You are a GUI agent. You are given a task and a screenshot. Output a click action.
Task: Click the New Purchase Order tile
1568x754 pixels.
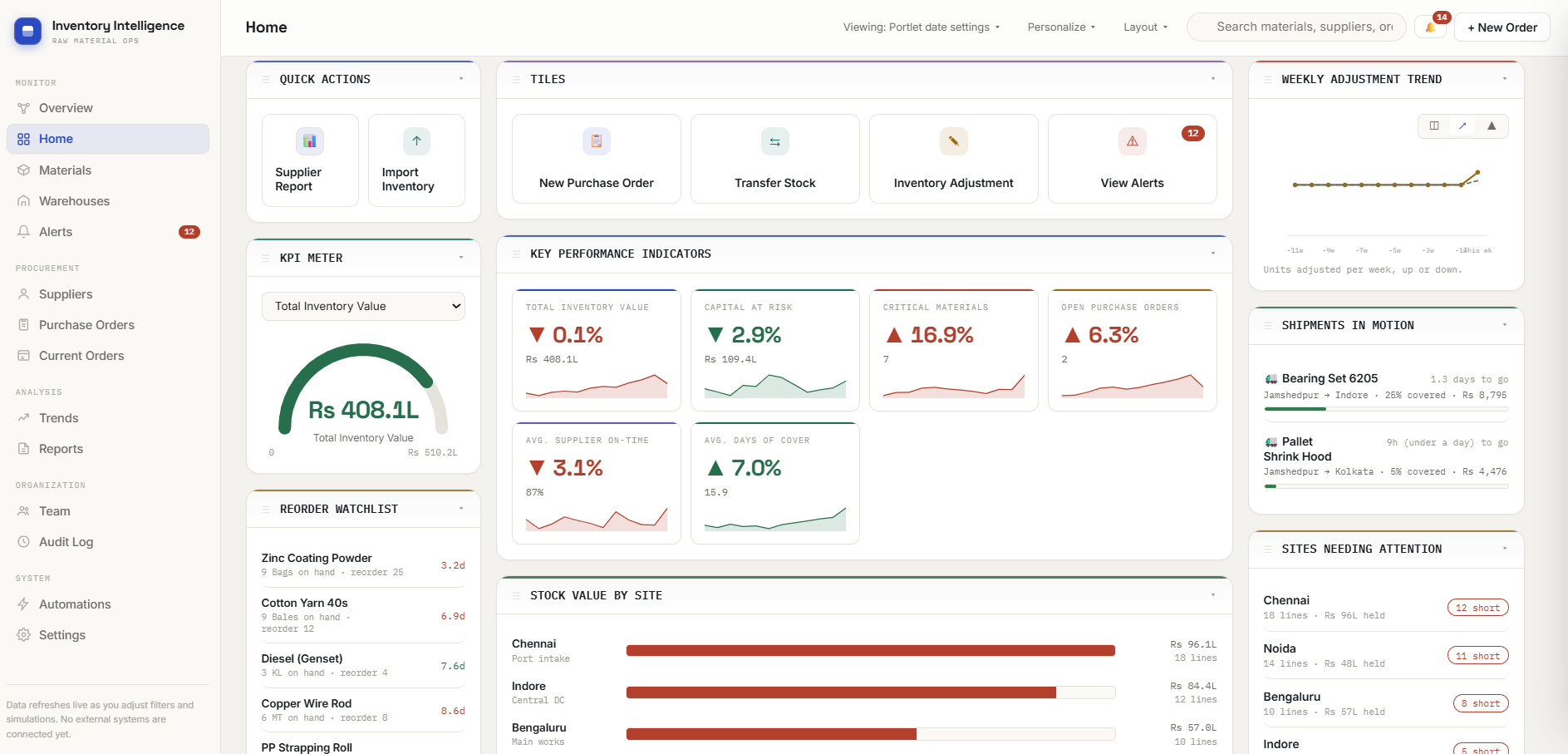tap(597, 159)
